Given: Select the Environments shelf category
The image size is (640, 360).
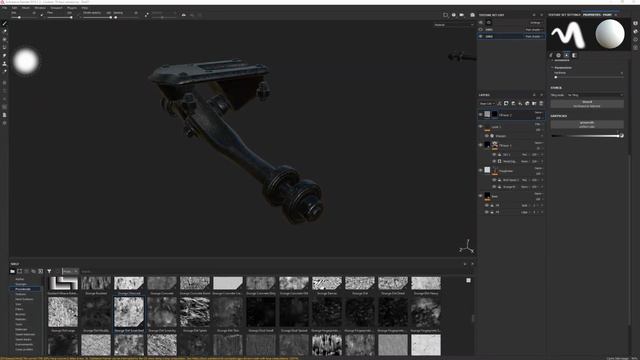Looking at the screenshot, I should (x=24, y=344).
